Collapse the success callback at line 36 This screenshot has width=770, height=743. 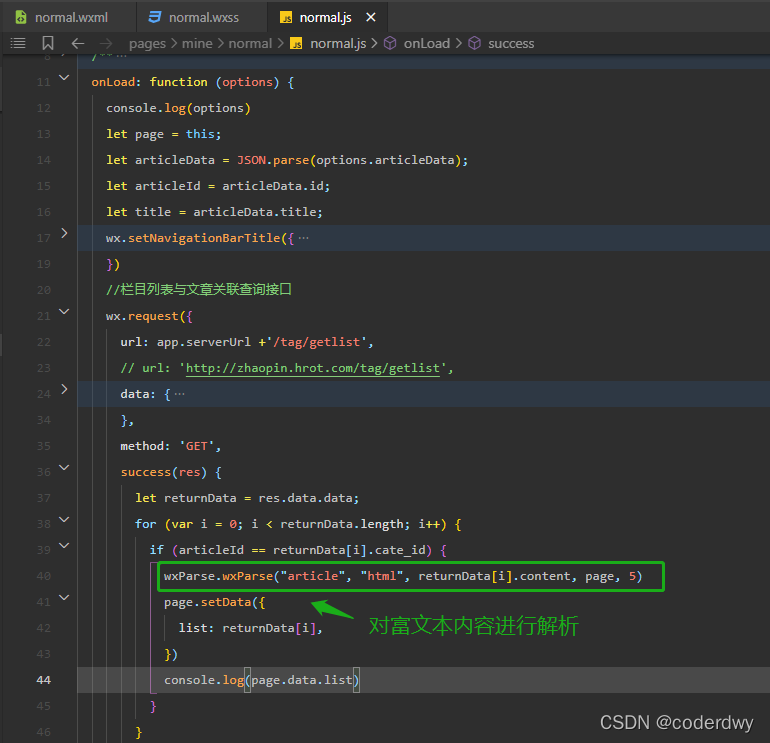(x=64, y=467)
